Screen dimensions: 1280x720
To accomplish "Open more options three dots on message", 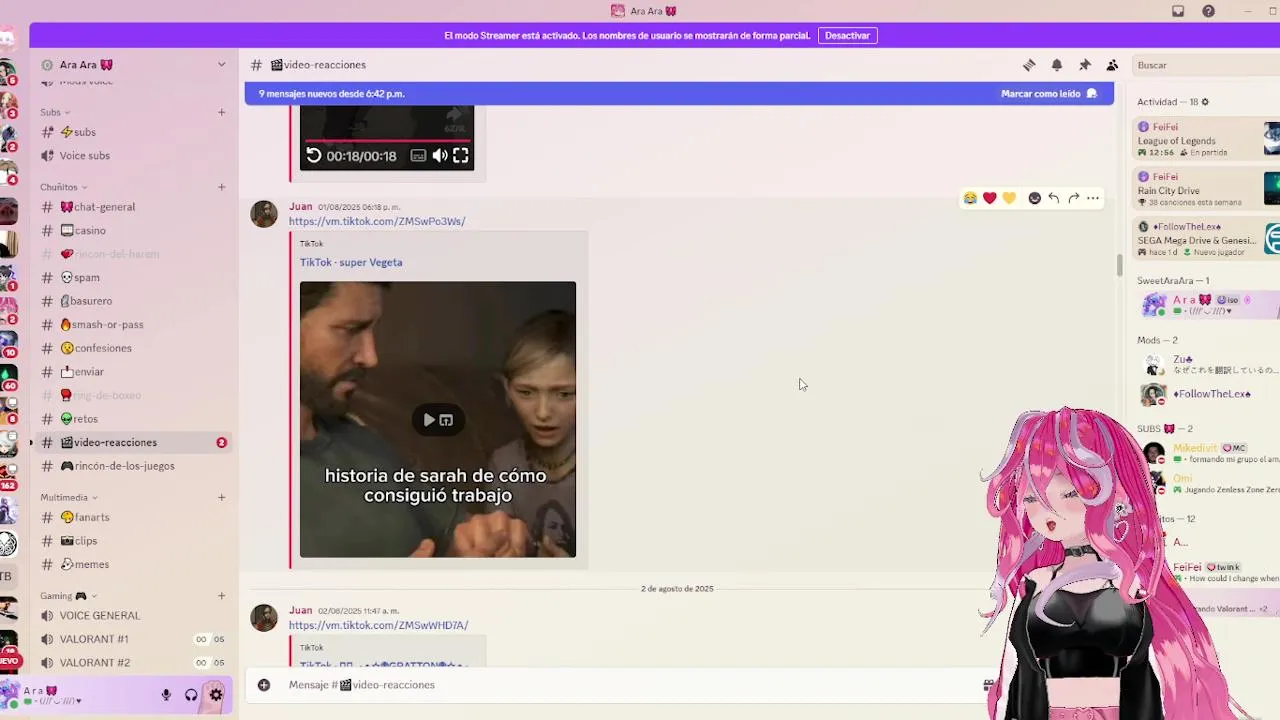I will click(x=1093, y=198).
